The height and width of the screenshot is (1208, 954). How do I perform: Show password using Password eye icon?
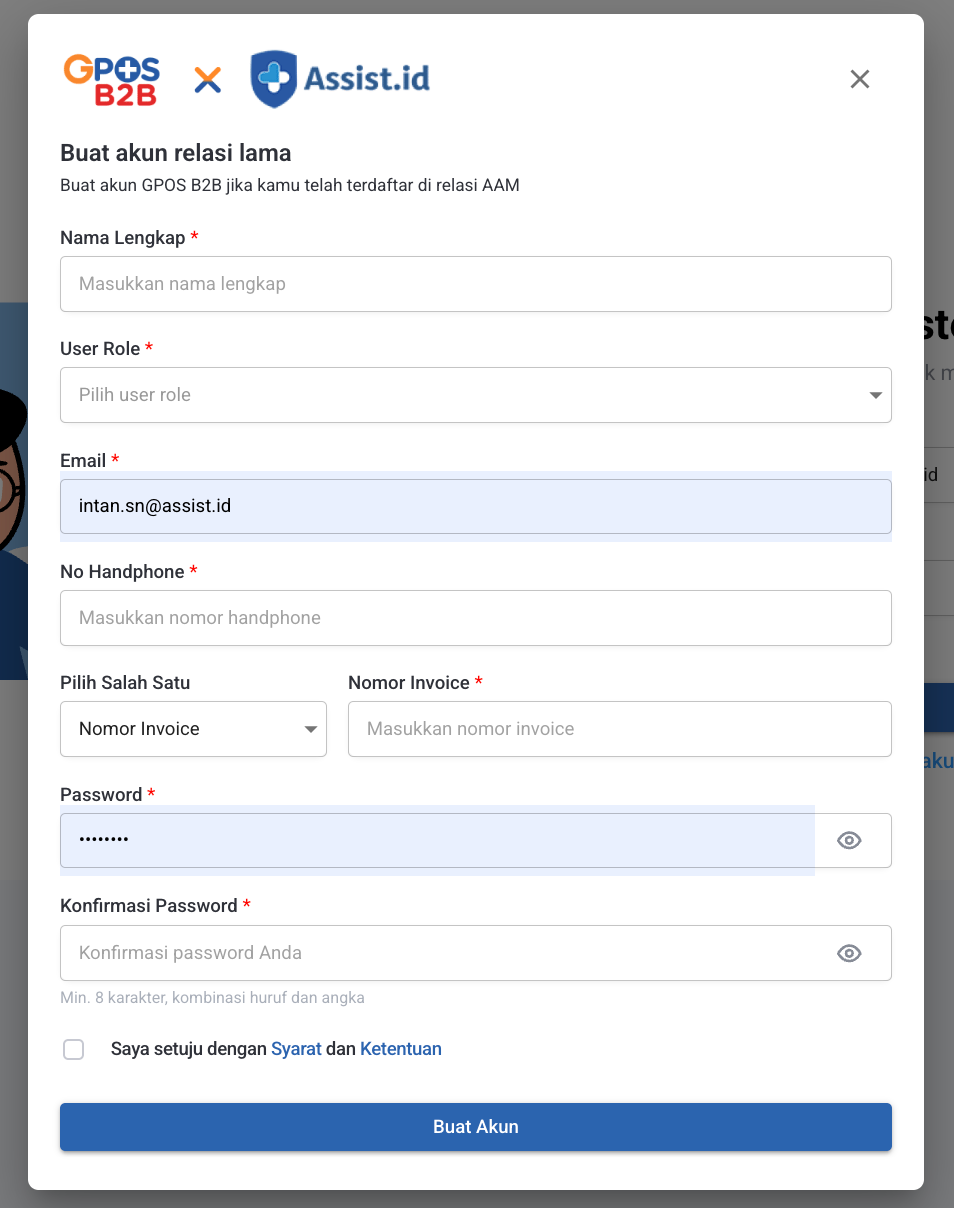click(x=849, y=841)
